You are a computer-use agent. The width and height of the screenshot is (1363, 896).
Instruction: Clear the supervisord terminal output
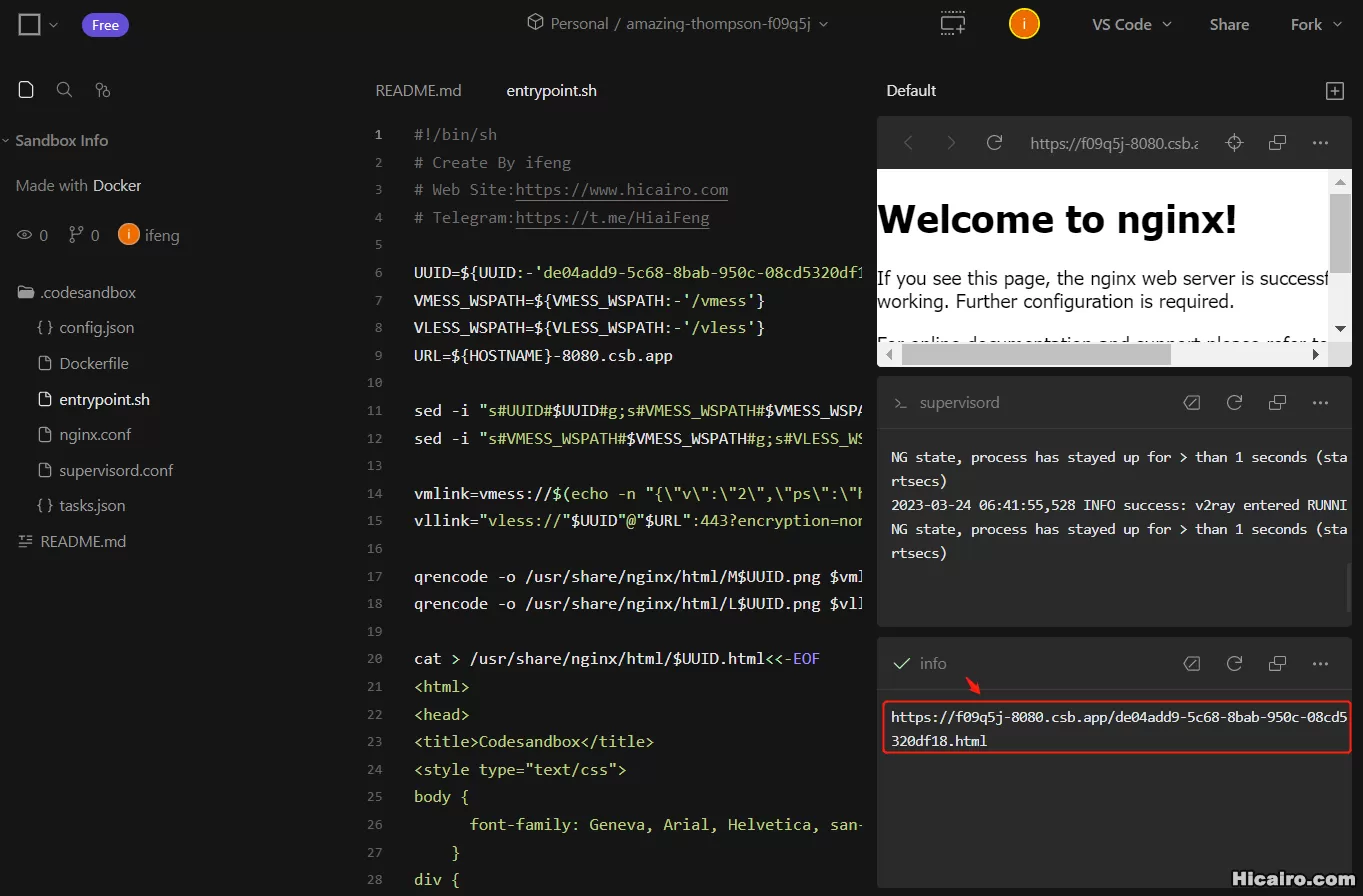tap(1191, 402)
